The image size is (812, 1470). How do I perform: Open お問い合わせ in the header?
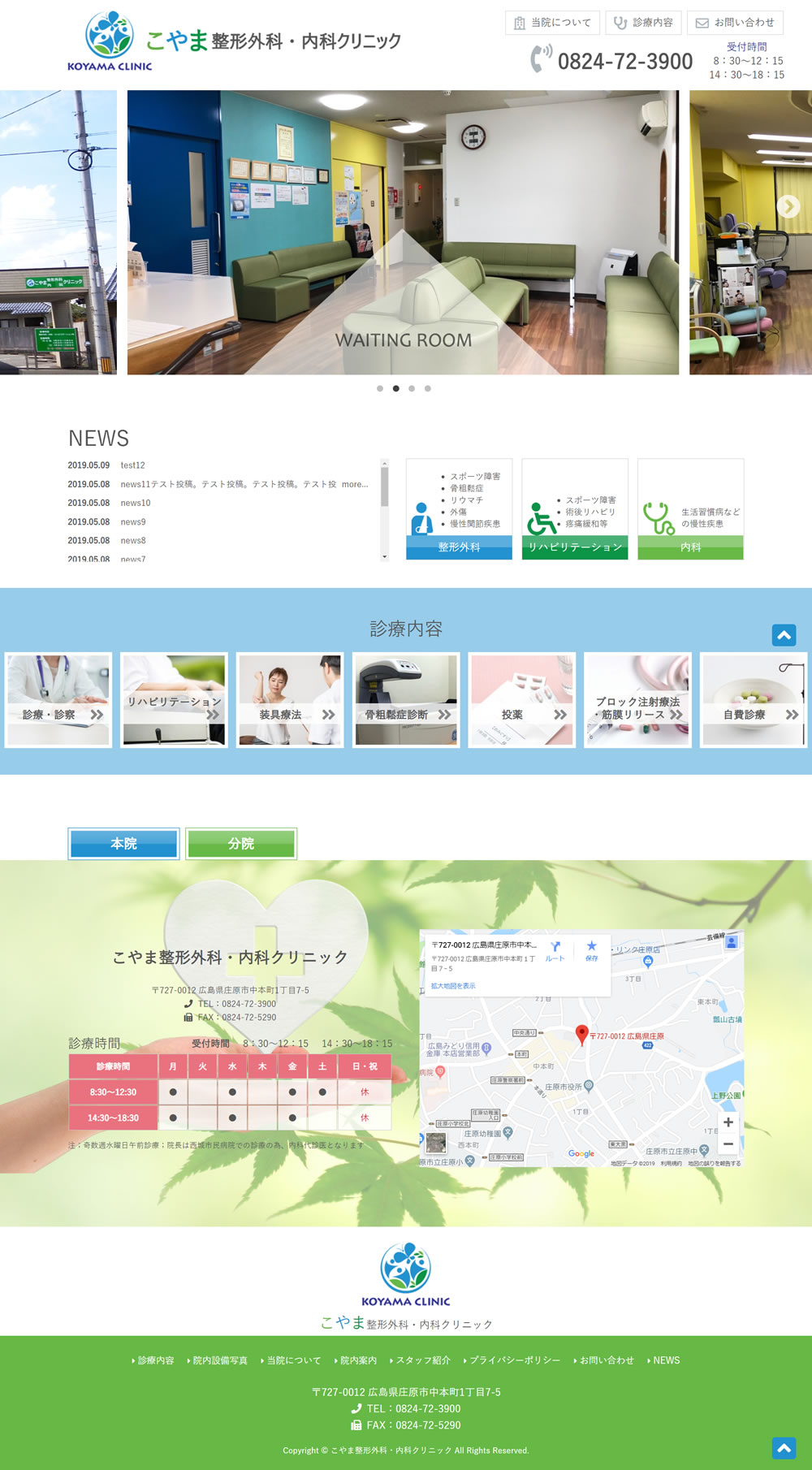click(735, 23)
